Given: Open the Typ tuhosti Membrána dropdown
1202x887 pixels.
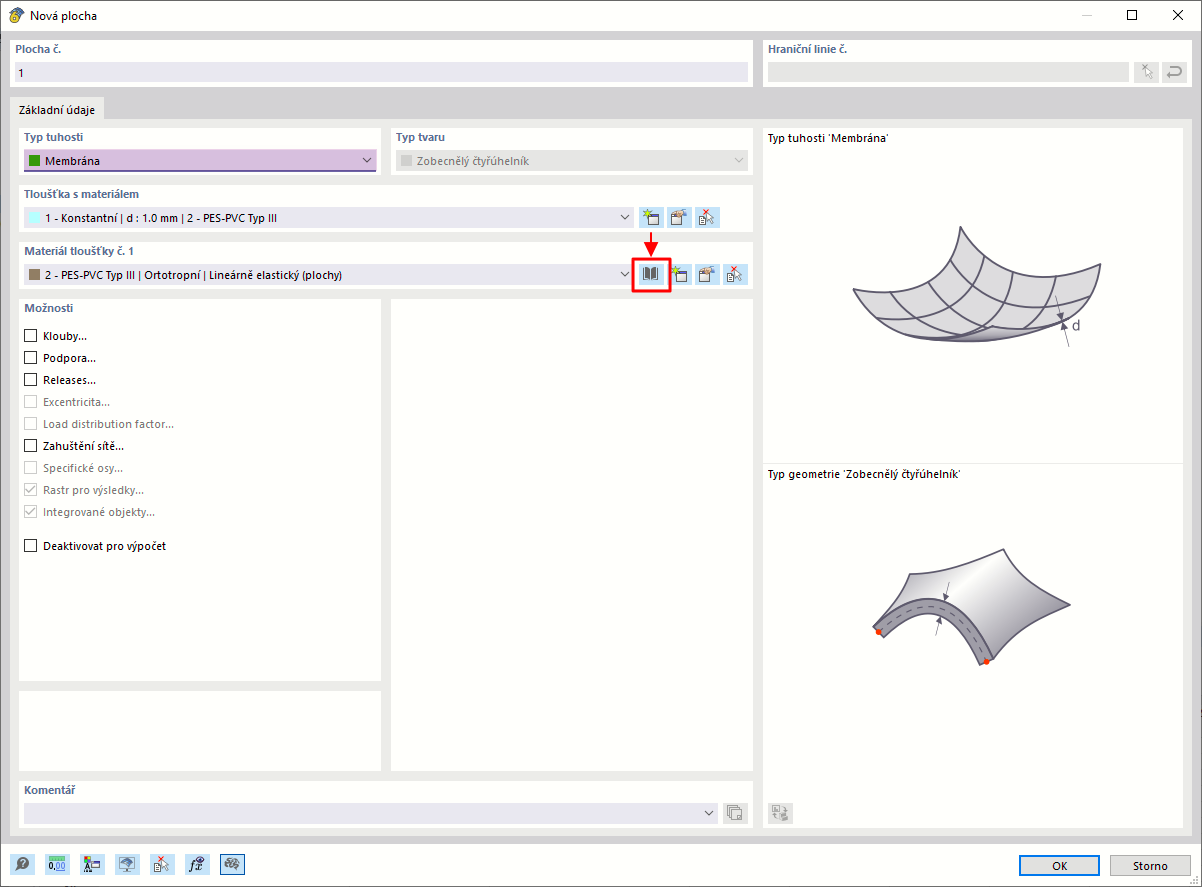Looking at the screenshot, I should coord(199,161).
